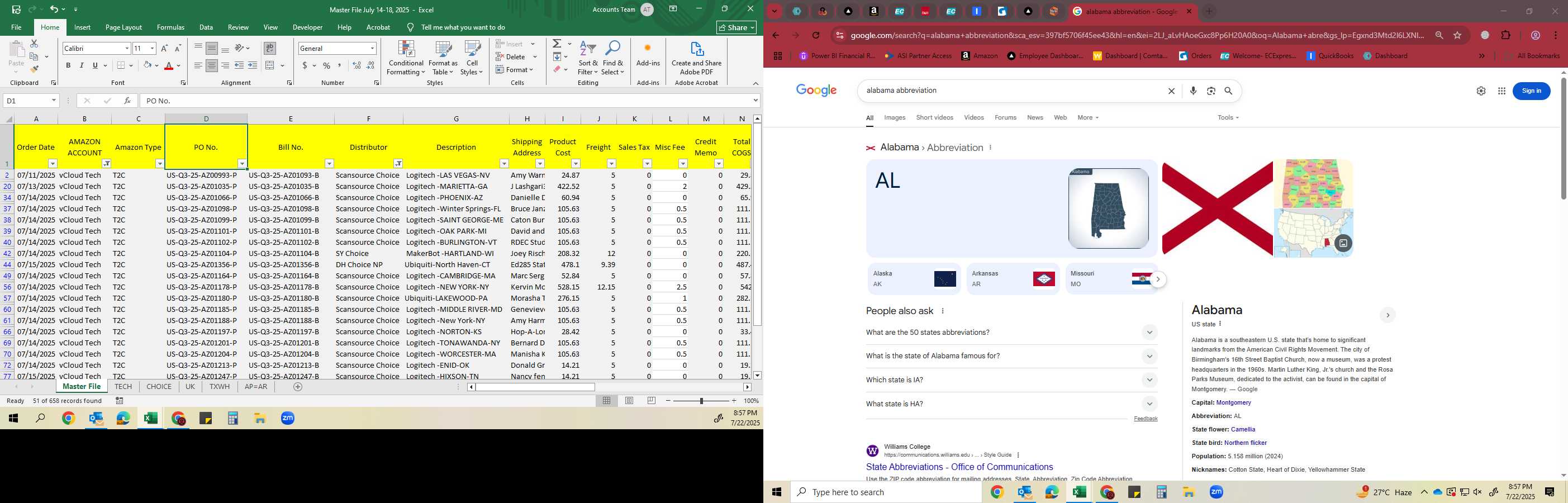The width and height of the screenshot is (1568, 503).
Task: Click the Align Left icon in Excel
Action: pos(198,65)
